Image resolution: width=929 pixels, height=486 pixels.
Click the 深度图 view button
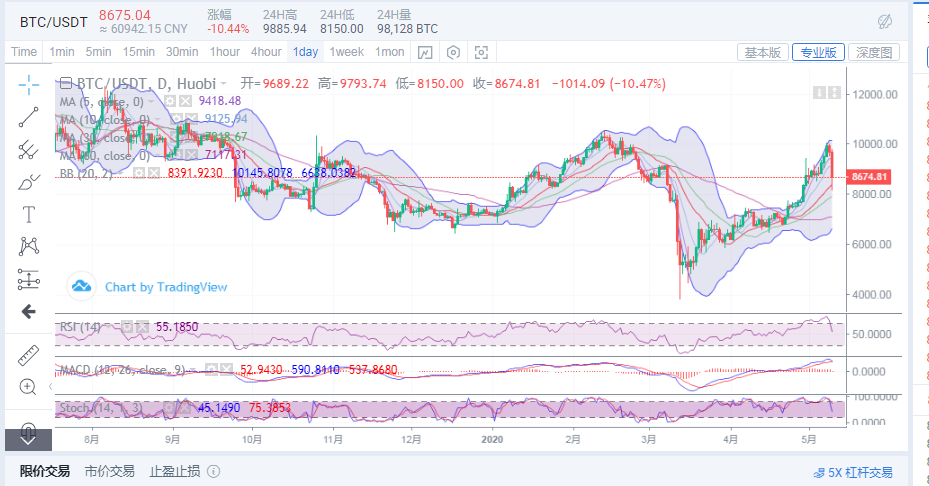point(874,52)
